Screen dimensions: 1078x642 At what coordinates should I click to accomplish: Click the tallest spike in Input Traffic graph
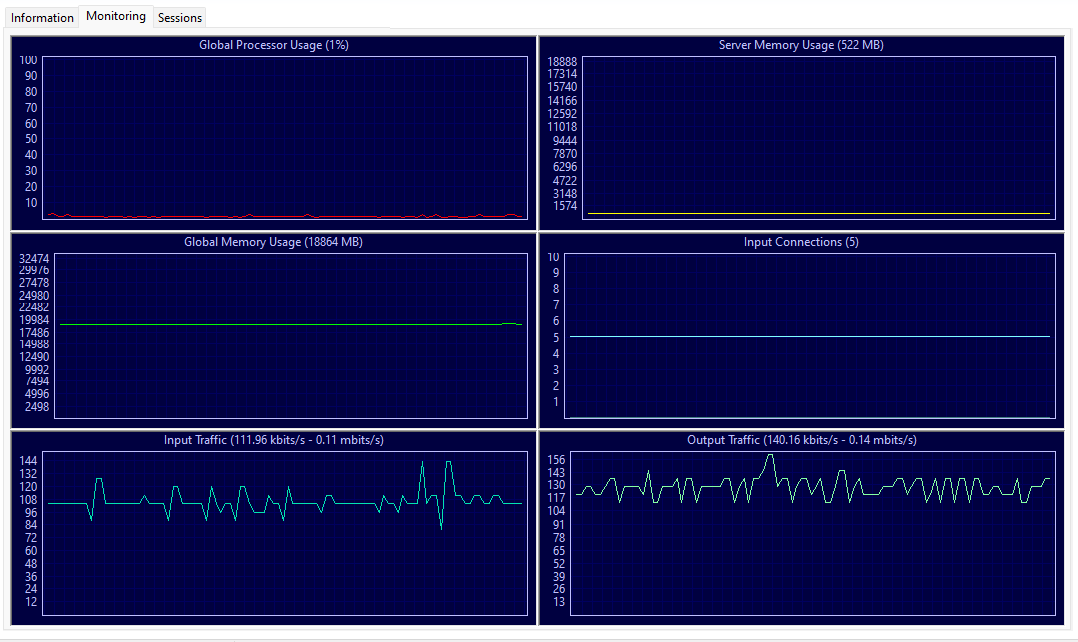[446, 461]
